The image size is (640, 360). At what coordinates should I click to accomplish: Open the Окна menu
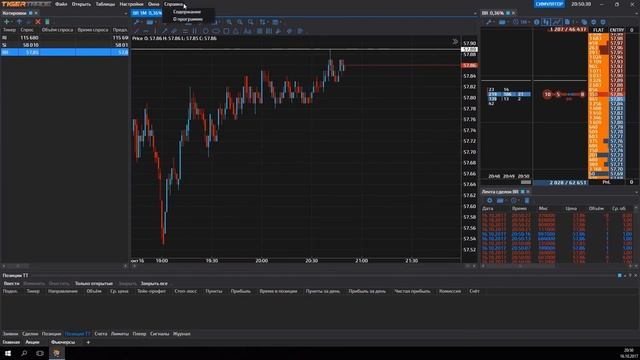[x=153, y=4]
